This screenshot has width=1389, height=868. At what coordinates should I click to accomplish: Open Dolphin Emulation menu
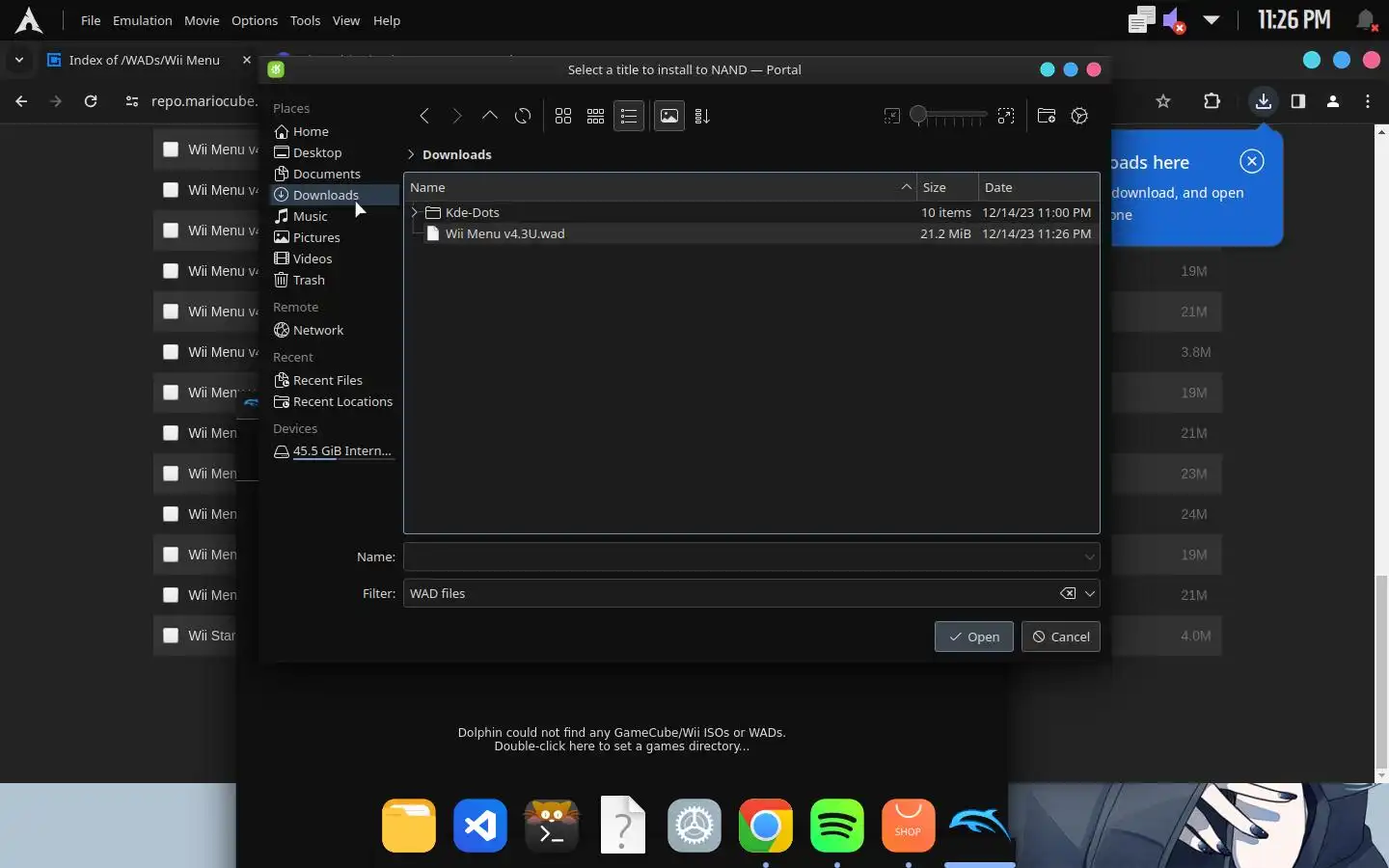[x=142, y=20]
